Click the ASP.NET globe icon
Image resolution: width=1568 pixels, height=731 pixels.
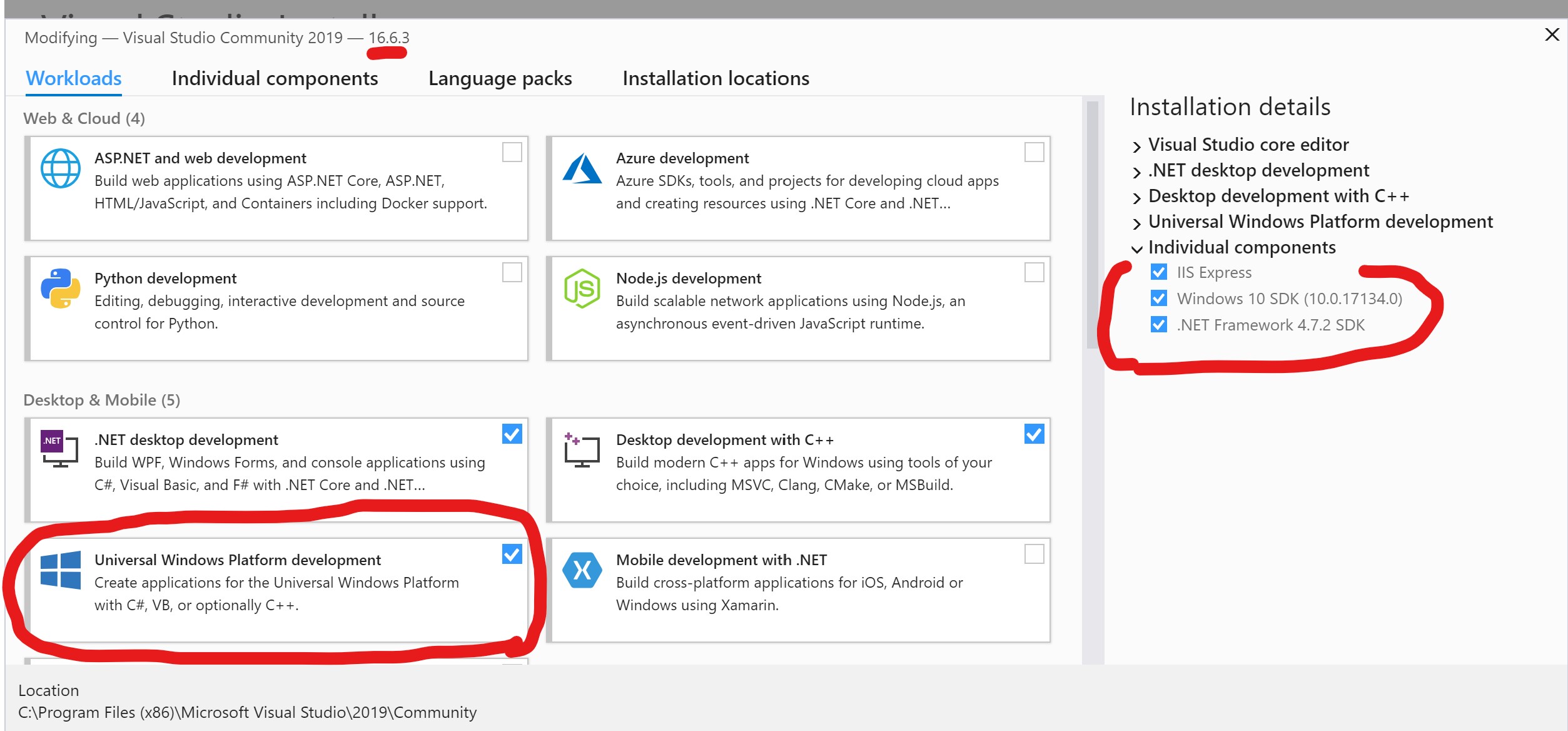60,168
